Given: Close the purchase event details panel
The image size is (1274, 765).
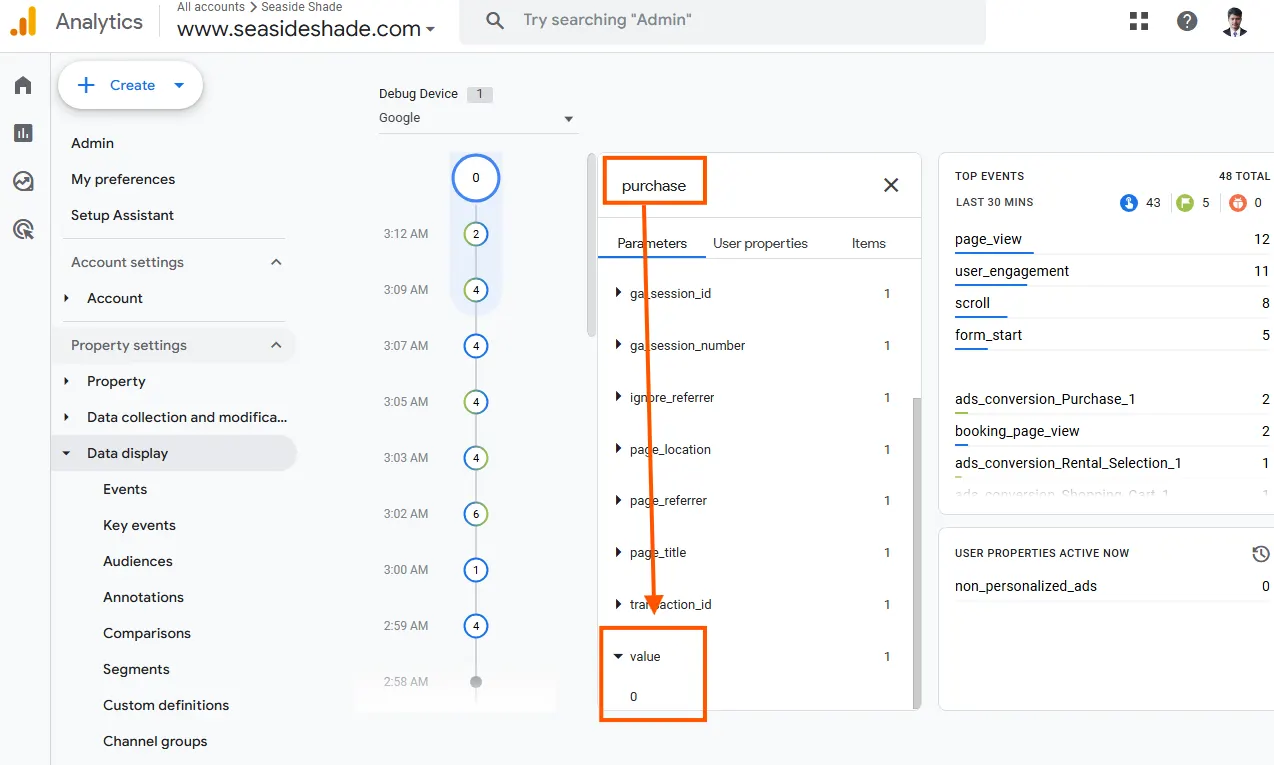Looking at the screenshot, I should click(891, 185).
